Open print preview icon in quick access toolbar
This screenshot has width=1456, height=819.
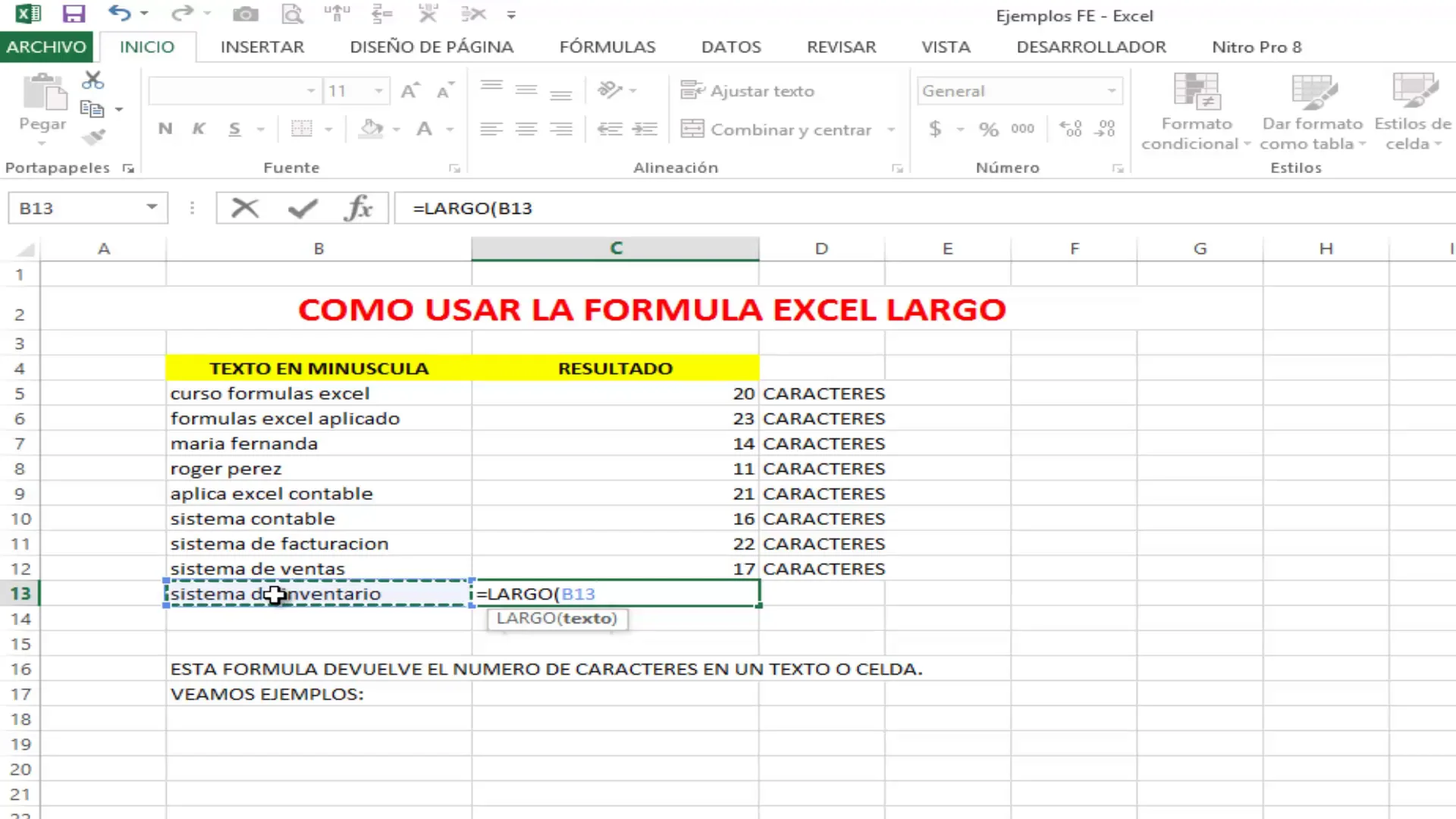click(292, 14)
